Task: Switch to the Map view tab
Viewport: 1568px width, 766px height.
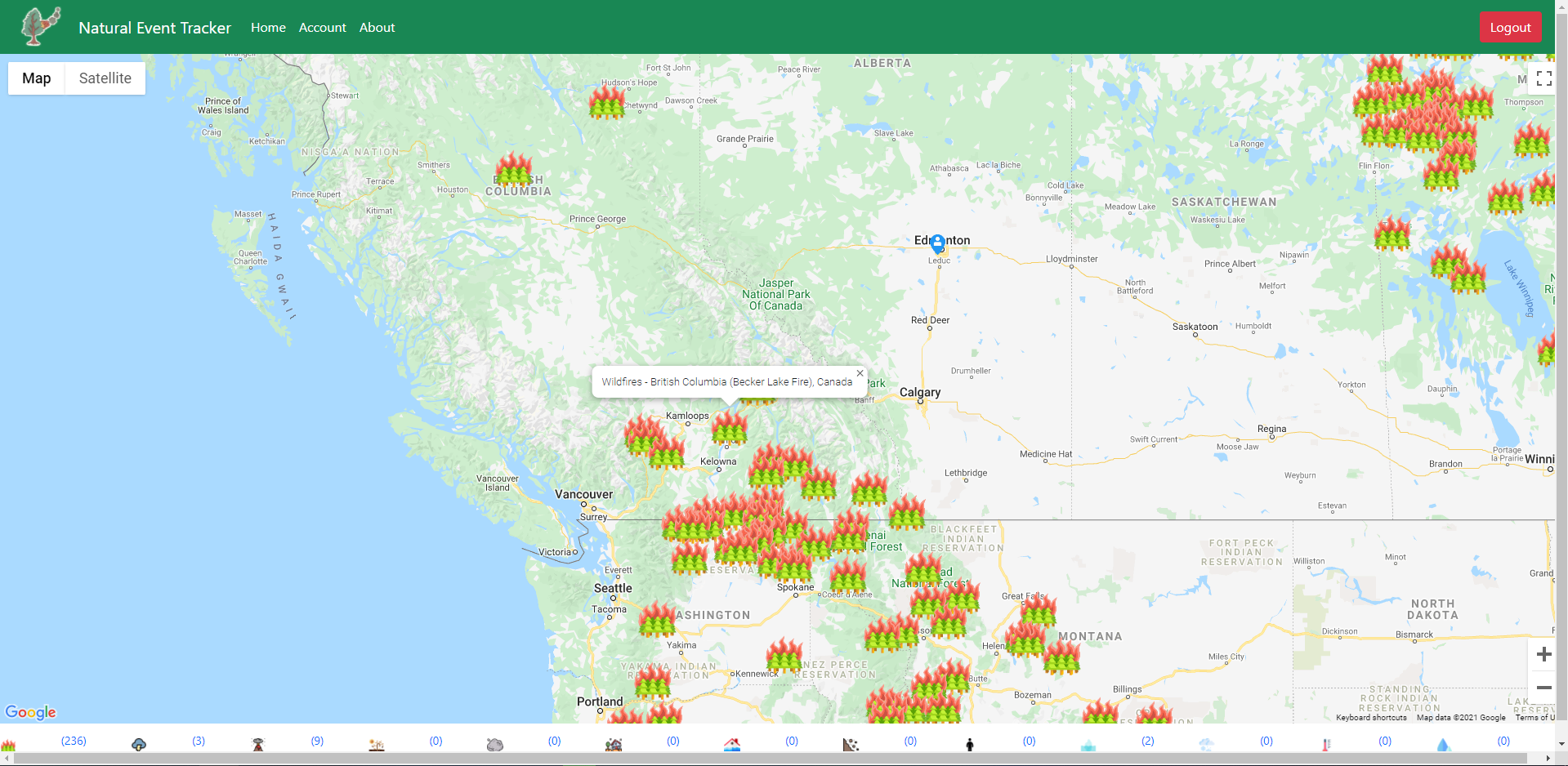Action: (x=37, y=78)
